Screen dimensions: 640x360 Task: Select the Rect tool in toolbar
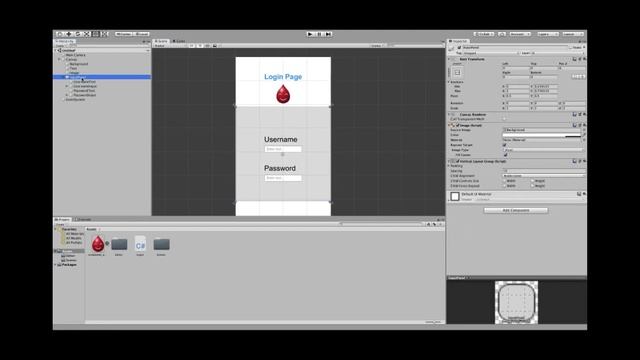tap(96, 34)
